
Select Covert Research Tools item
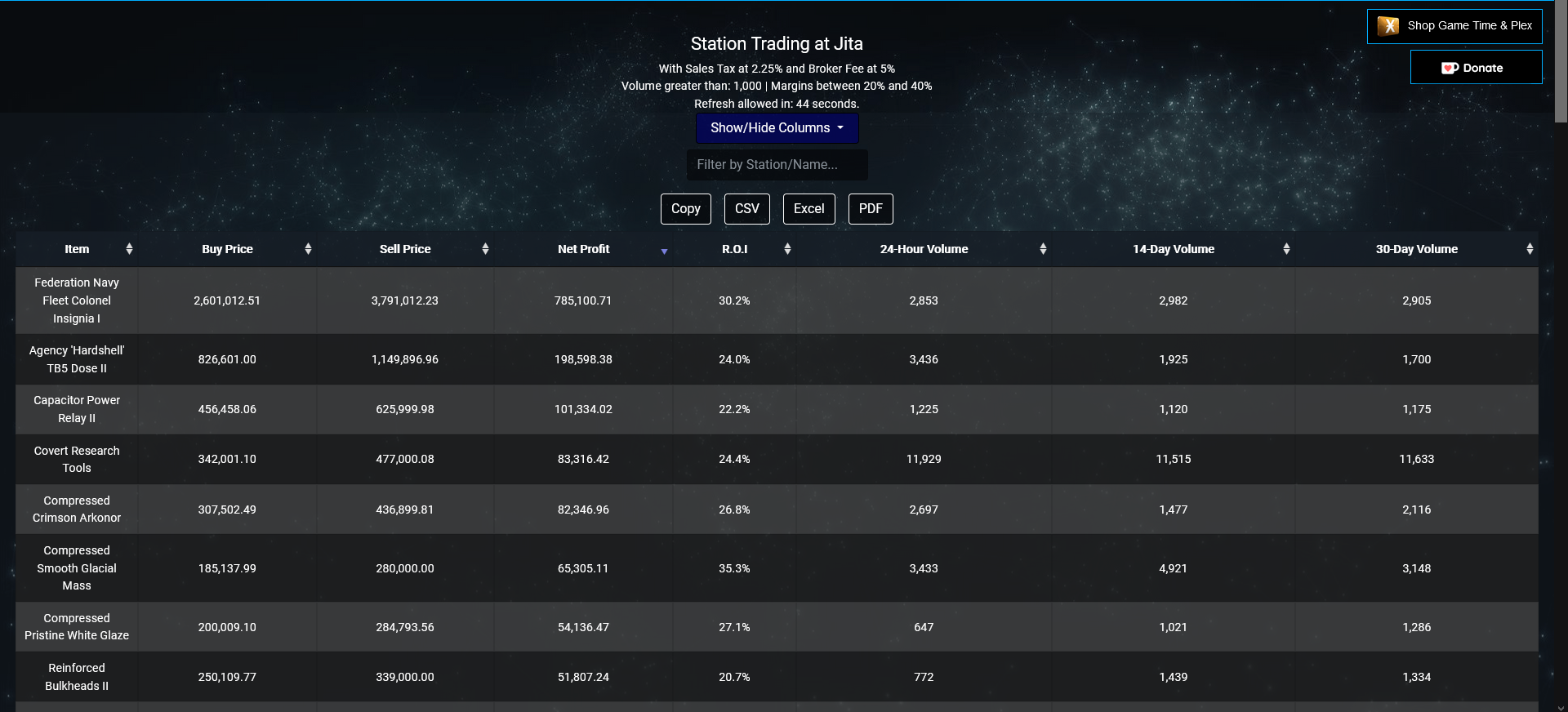tap(77, 459)
